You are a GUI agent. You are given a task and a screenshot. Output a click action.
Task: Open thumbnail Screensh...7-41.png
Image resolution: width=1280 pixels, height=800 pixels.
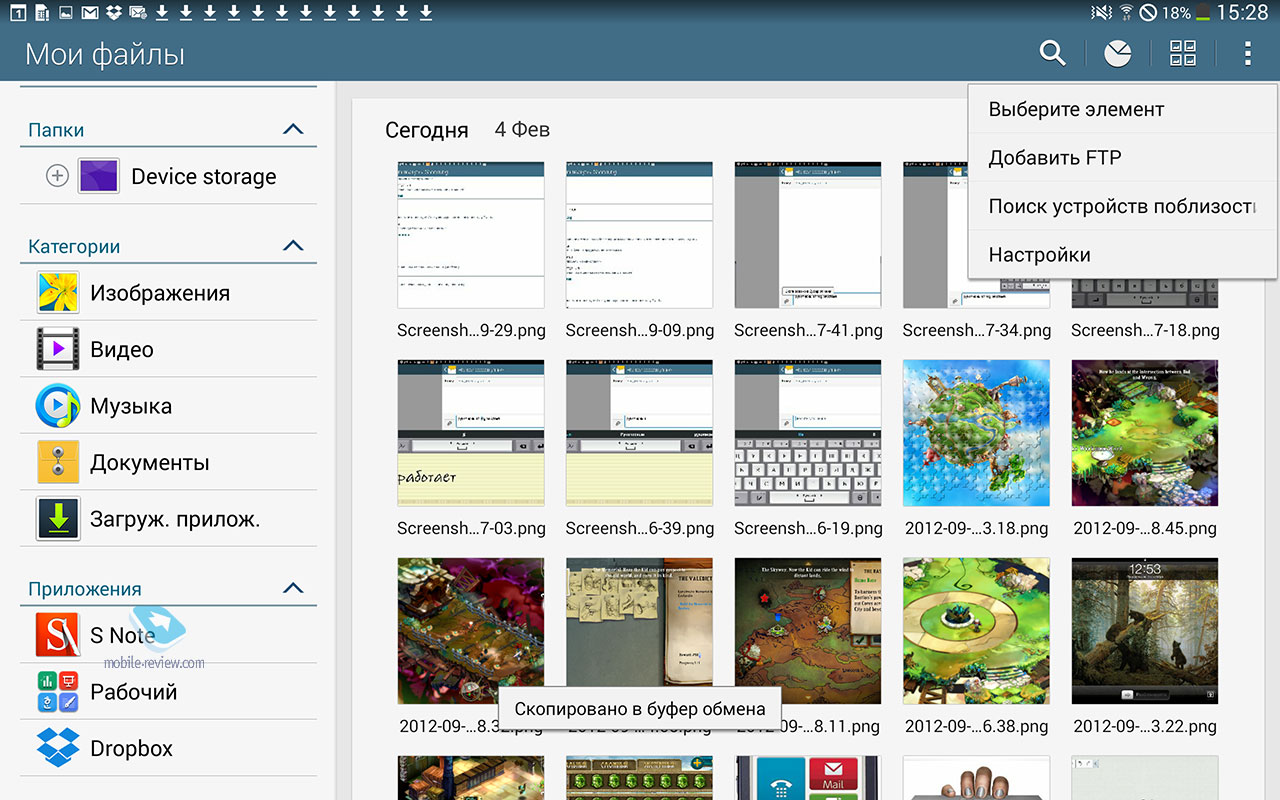tap(808, 235)
